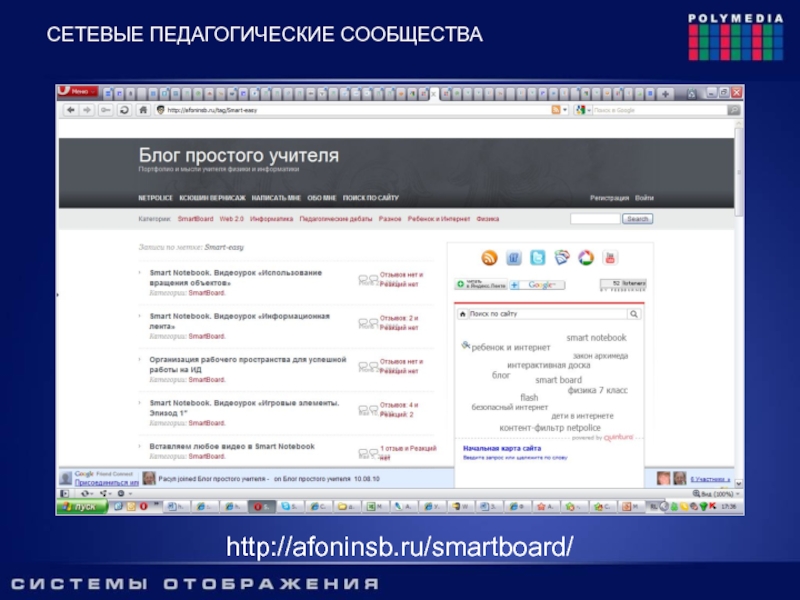Click the Google search field in browser toolbar
The image size is (800, 600).
point(660,110)
